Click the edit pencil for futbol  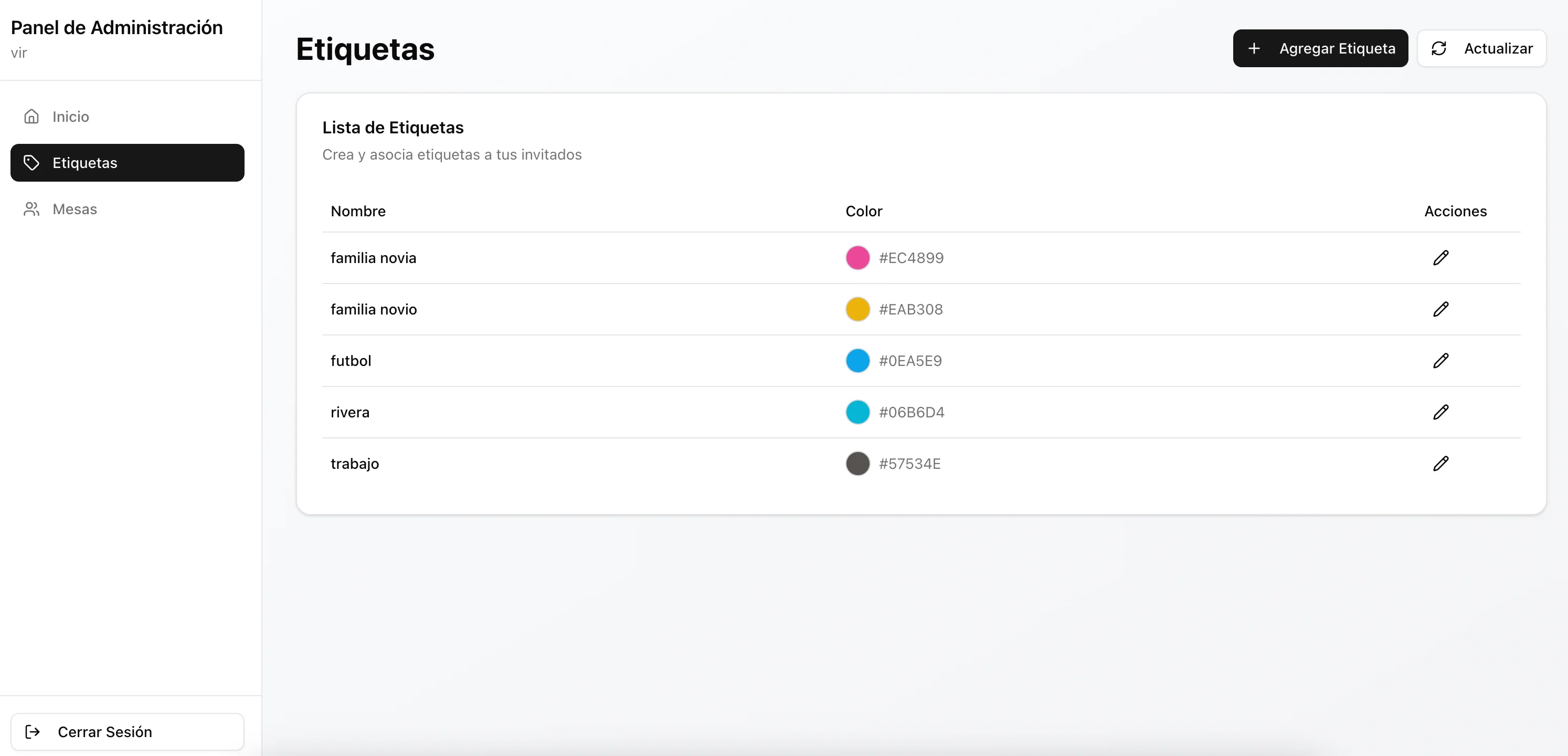point(1441,360)
